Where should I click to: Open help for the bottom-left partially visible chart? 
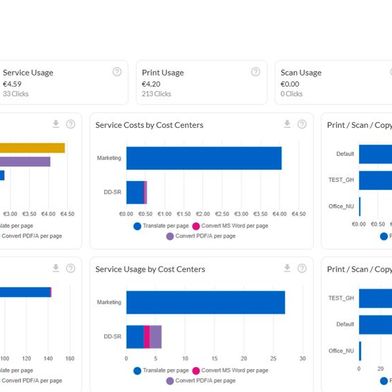click(x=70, y=268)
